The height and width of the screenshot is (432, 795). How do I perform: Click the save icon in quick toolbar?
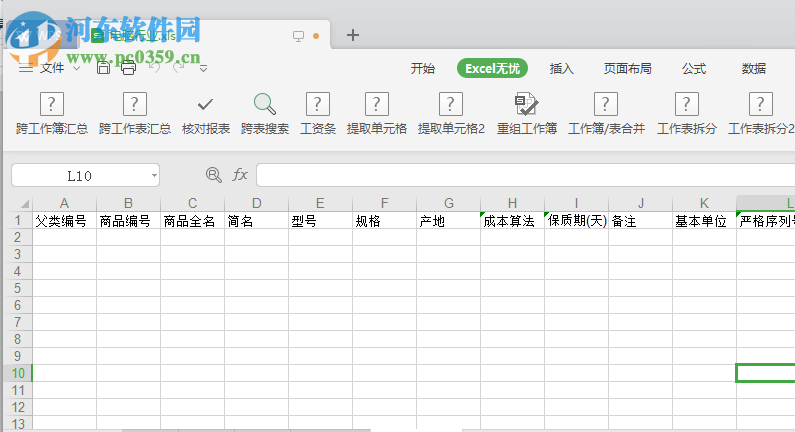point(103,67)
